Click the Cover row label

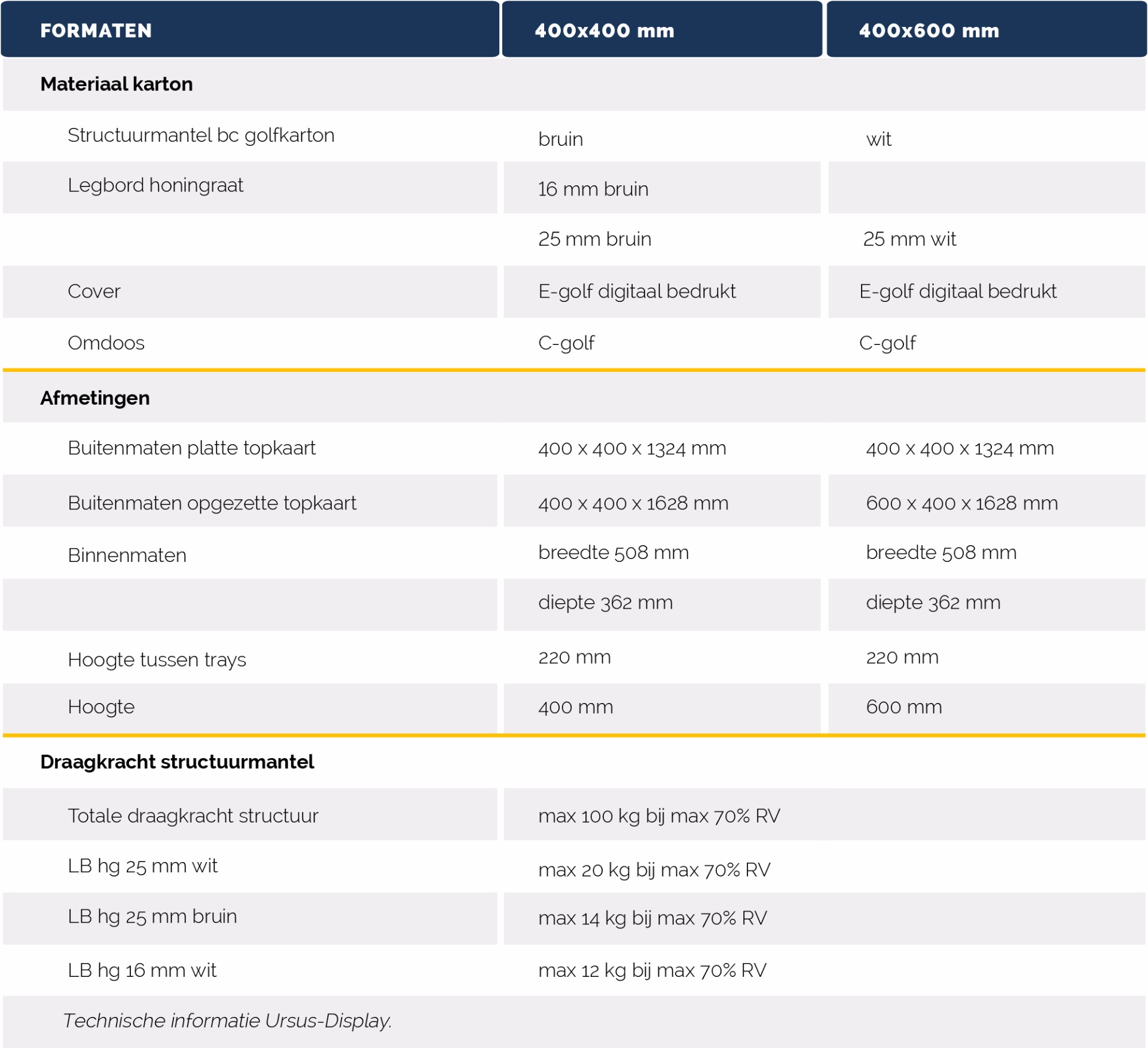click(94, 291)
